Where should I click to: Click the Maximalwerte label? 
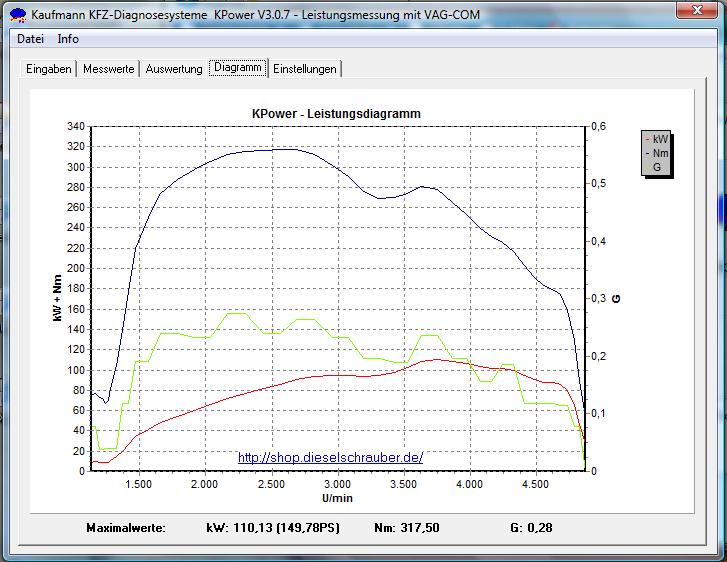point(126,527)
